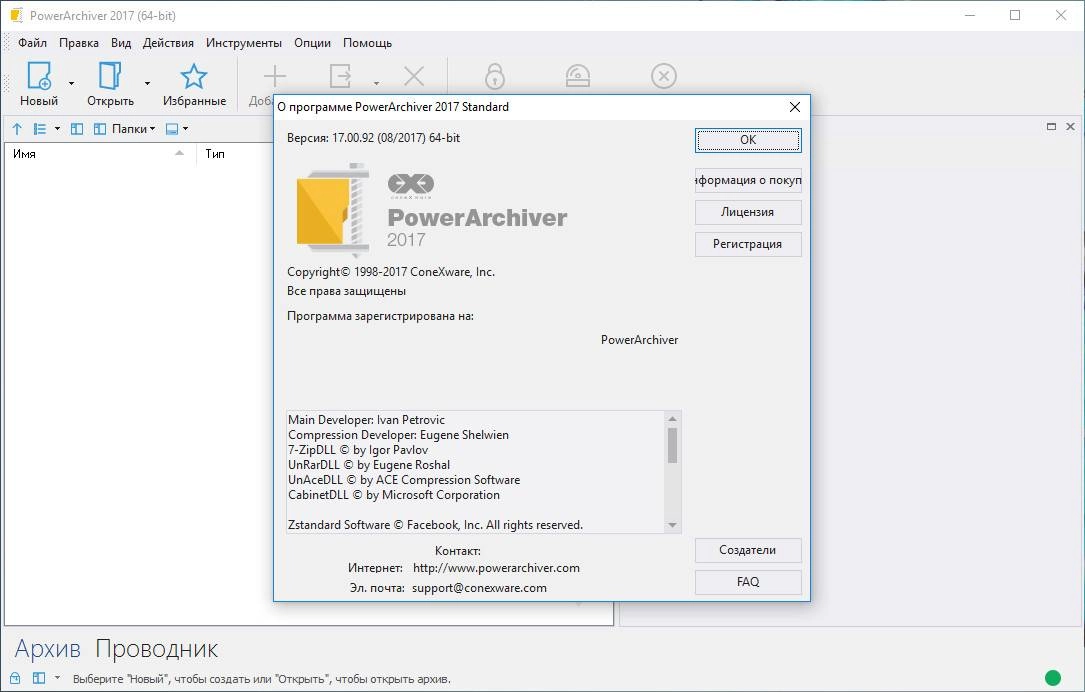
Task: Click OK in the About dialog
Action: coord(748,140)
